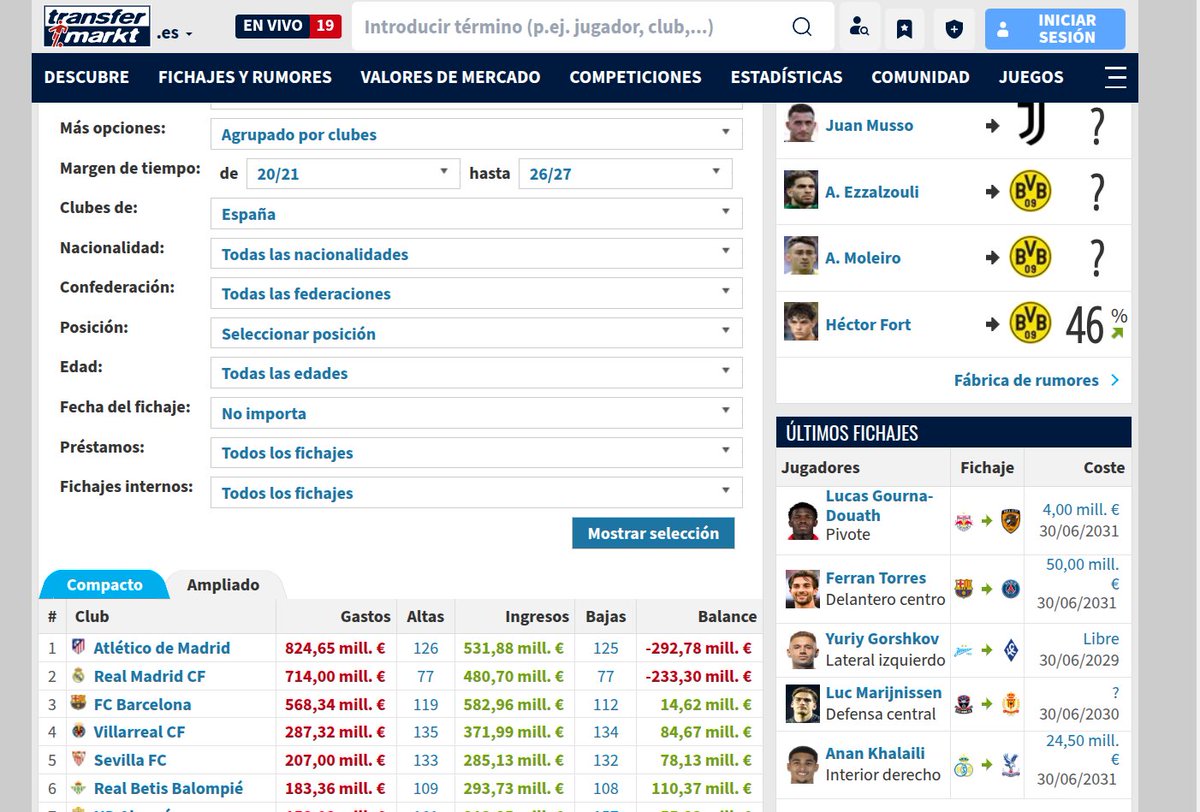Click Juan Musso player photo
Viewport: 1200px width, 812px height.
(x=801, y=124)
